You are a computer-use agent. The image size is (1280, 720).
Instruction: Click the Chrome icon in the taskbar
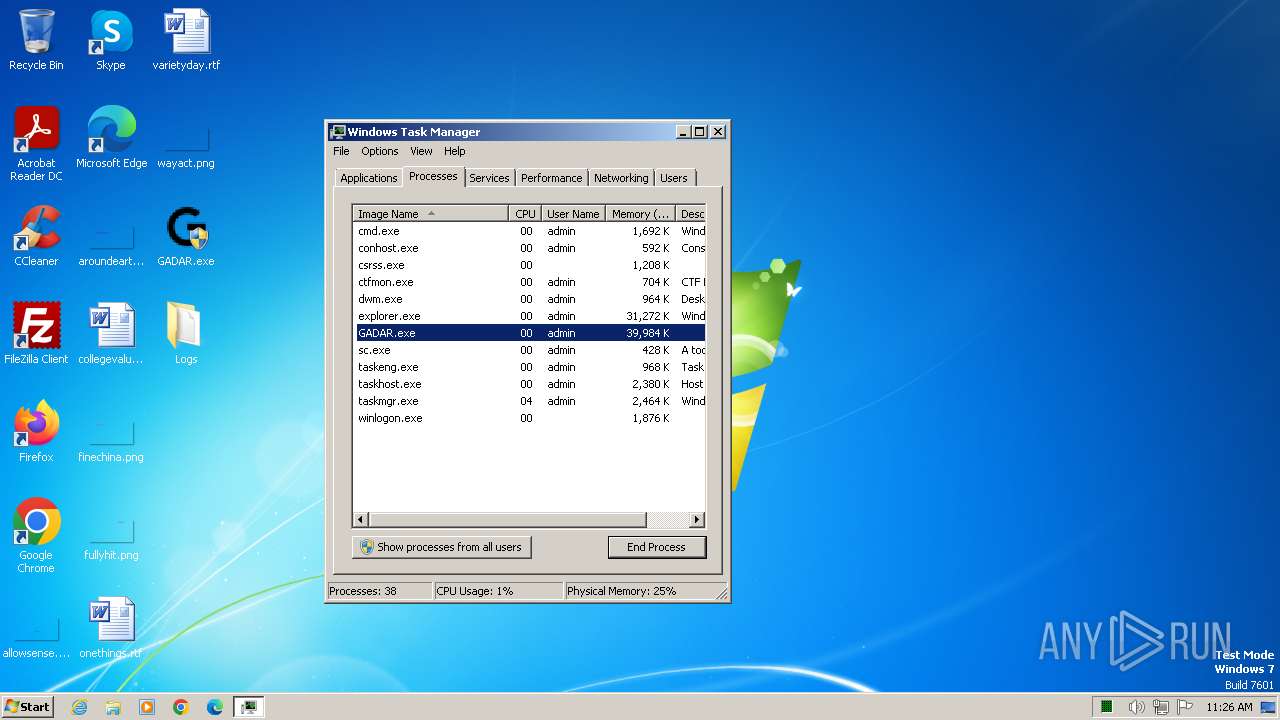[181, 707]
